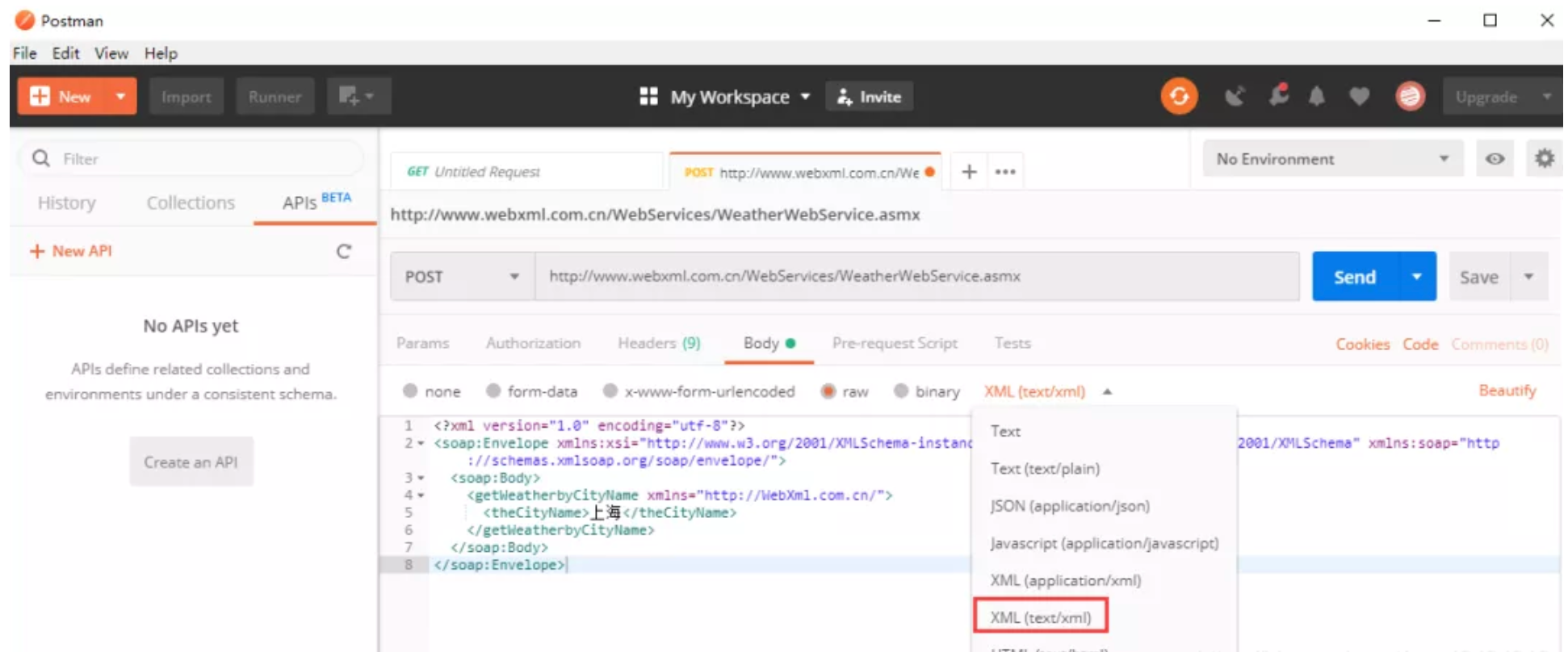Click the Create an API button
This screenshot has width=1568, height=652.
click(x=191, y=462)
